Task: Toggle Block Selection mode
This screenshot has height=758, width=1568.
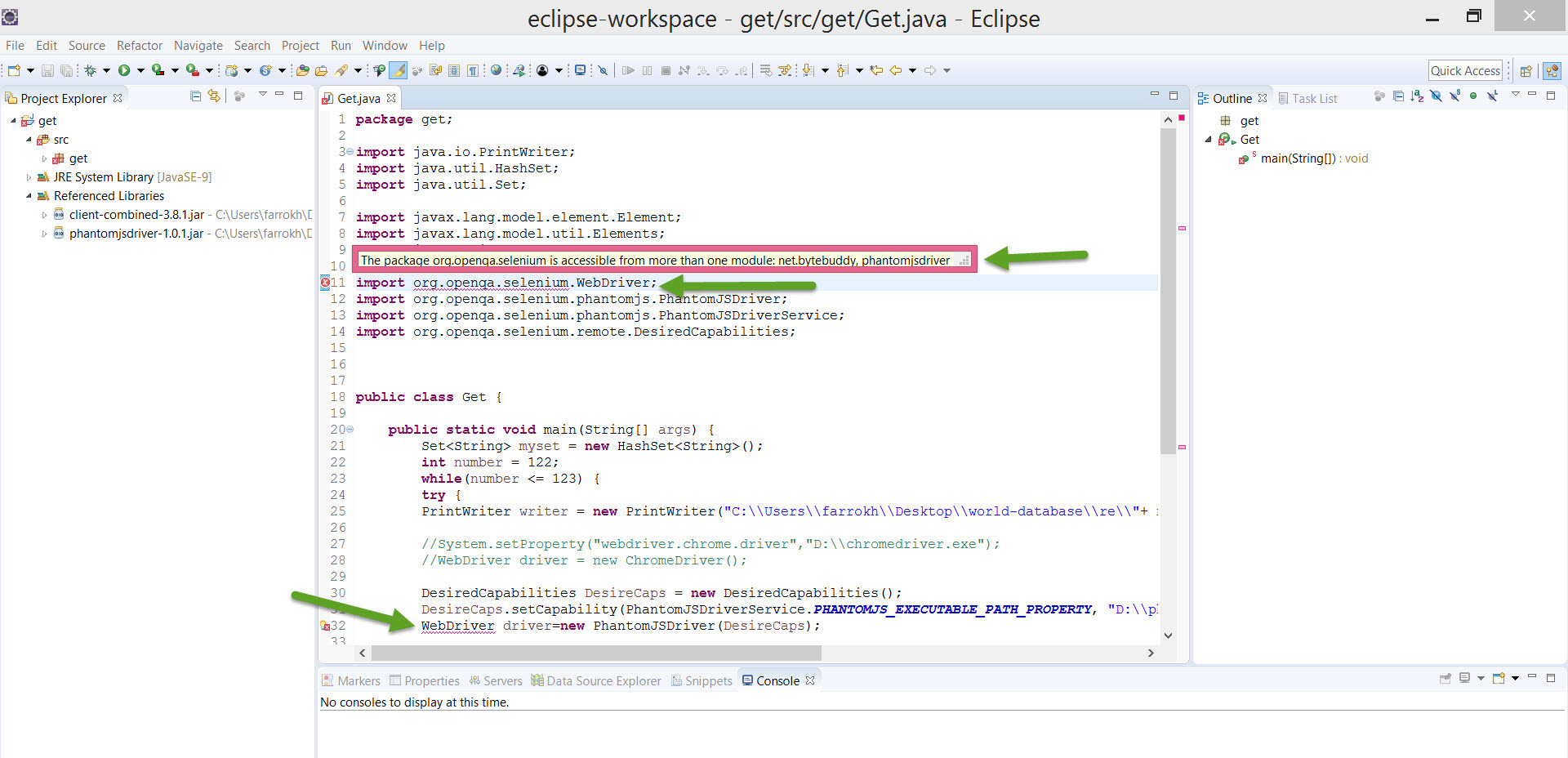Action: 454,70
